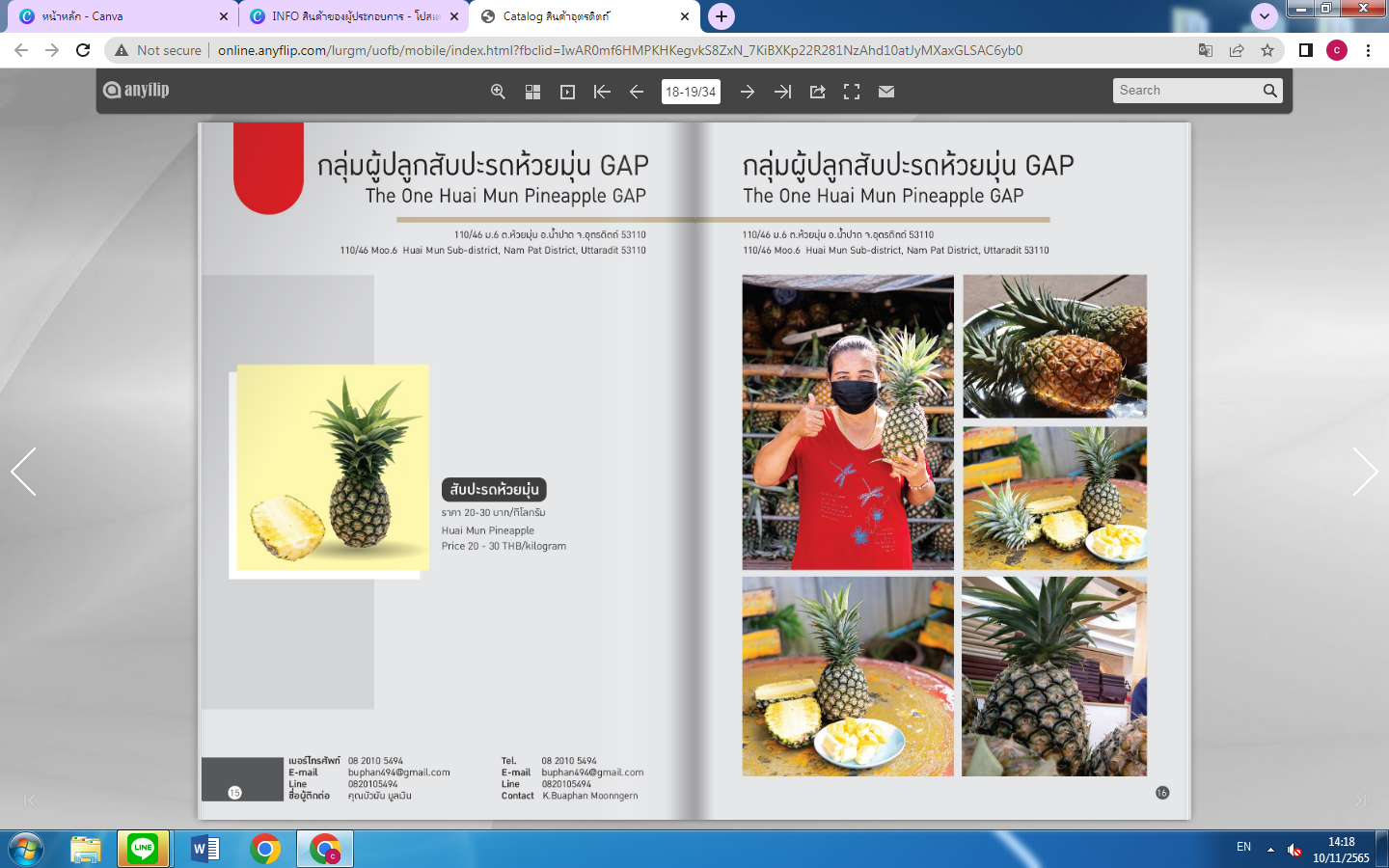The image size is (1389, 868).
Task: Click the email envelope icon
Action: pos(886,92)
